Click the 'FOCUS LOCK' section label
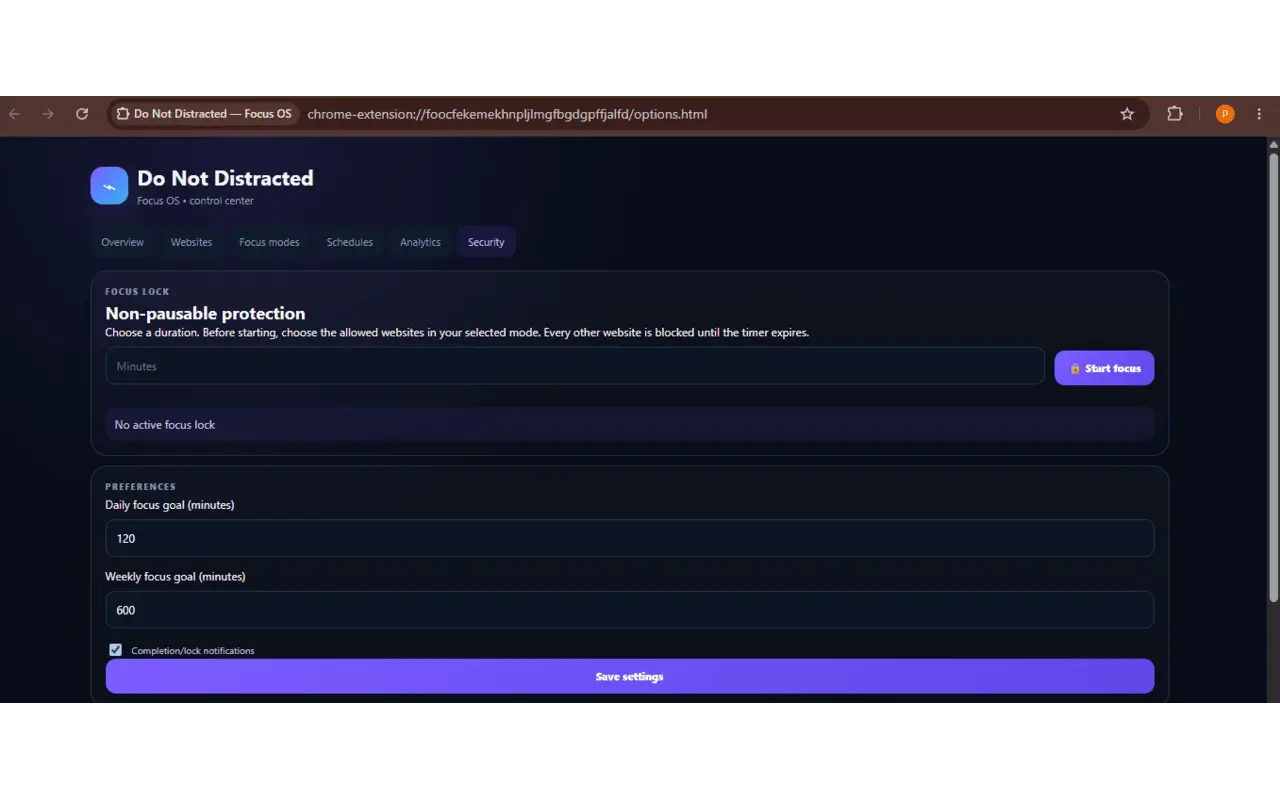The width and height of the screenshot is (1280, 800). [x=137, y=292]
